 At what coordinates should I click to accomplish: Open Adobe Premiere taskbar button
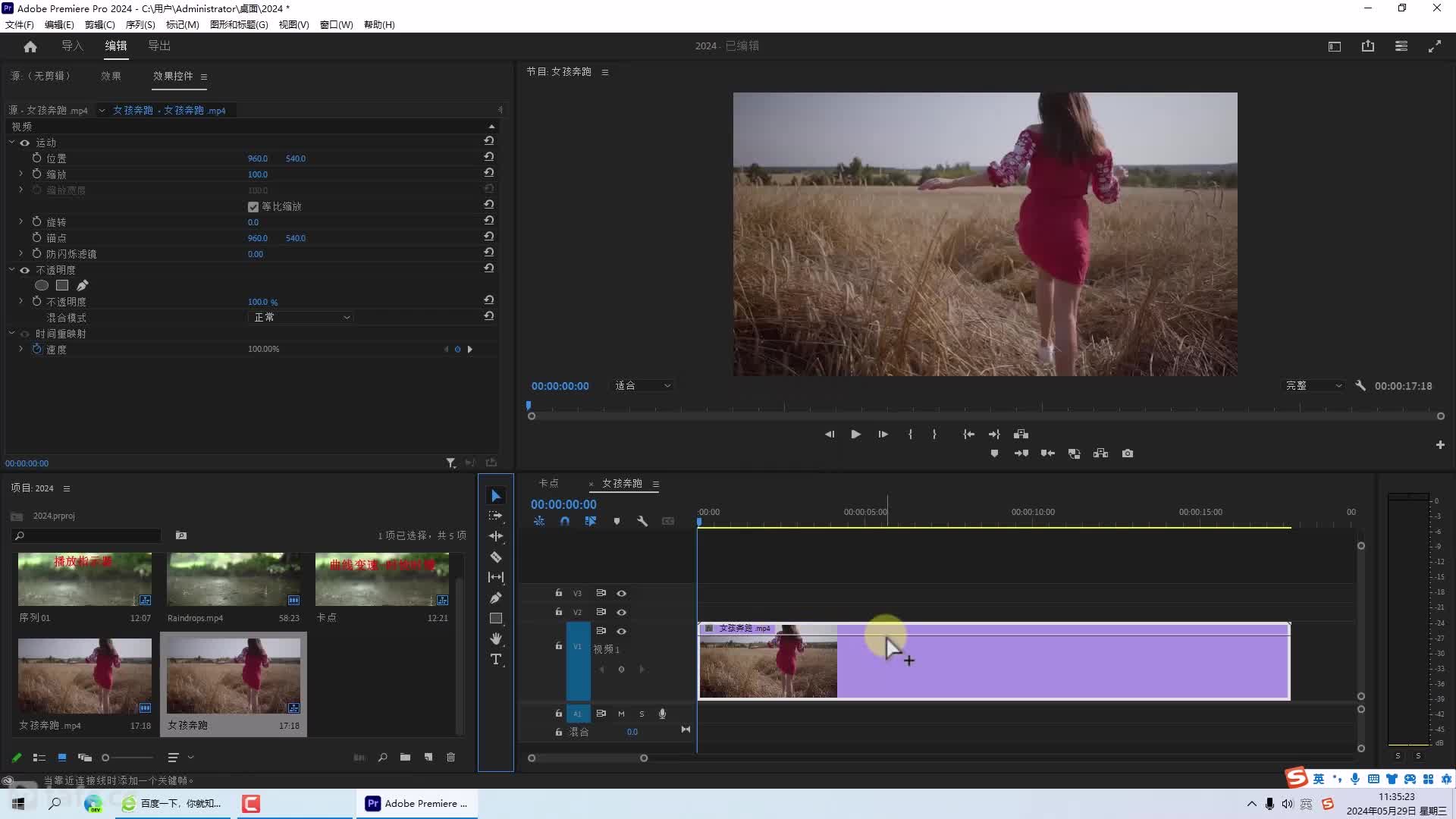click(417, 803)
